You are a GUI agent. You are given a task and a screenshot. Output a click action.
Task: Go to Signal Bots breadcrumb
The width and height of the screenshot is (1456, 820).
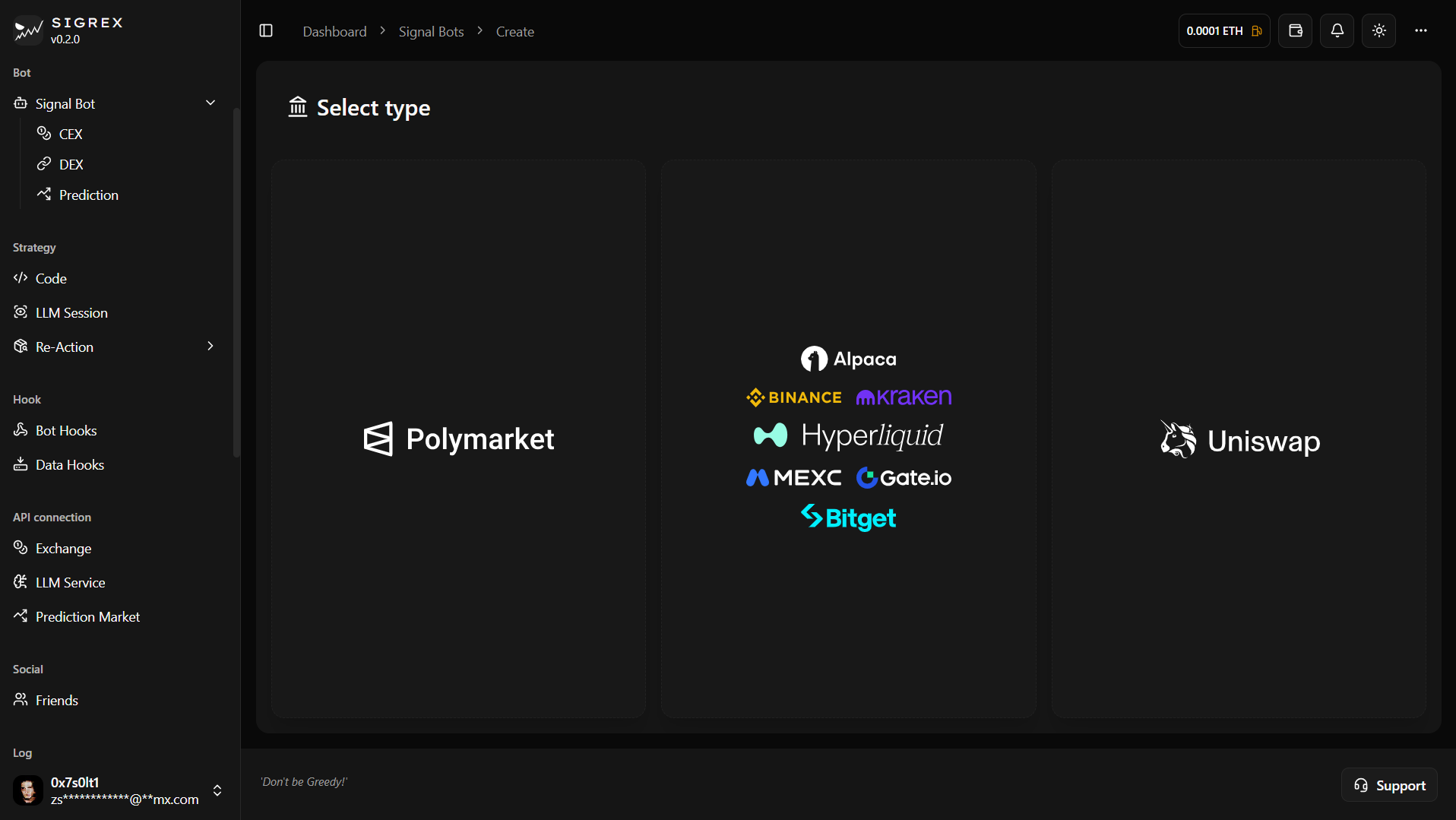[431, 31]
